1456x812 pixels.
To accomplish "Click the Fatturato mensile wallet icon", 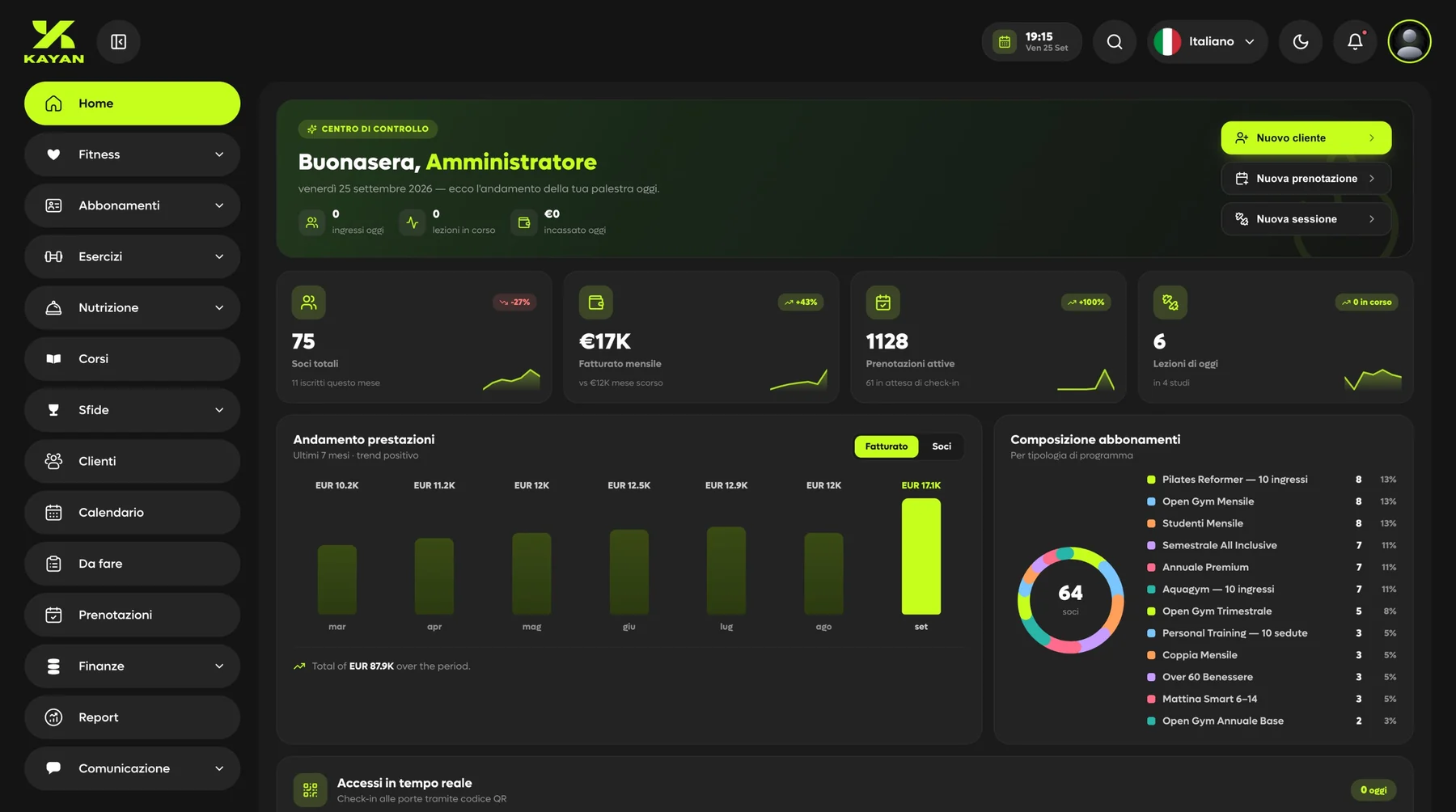I will pos(596,302).
